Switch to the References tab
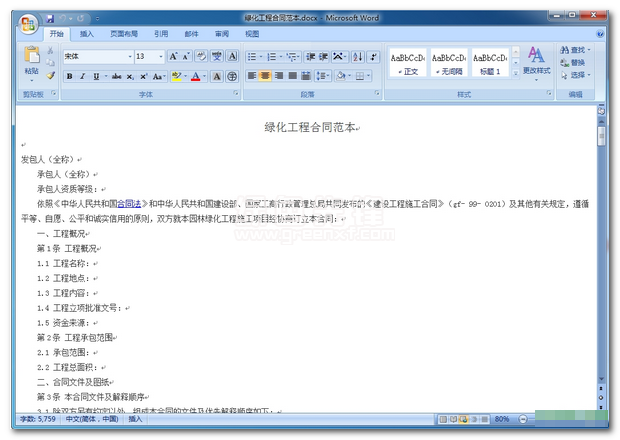The height and width of the screenshot is (440, 620). click(161, 34)
